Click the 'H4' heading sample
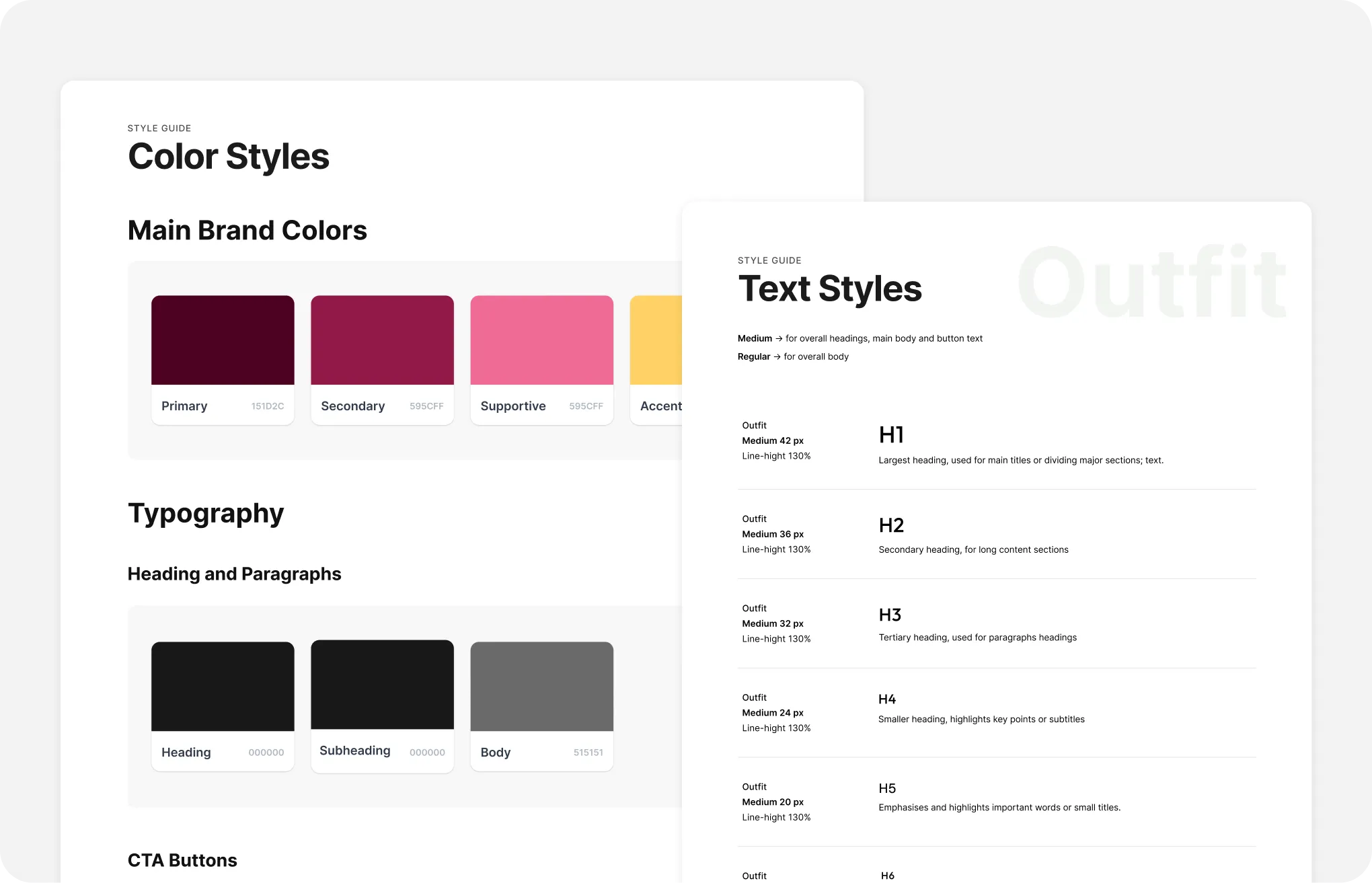The width and height of the screenshot is (1372, 883). pos(887,699)
